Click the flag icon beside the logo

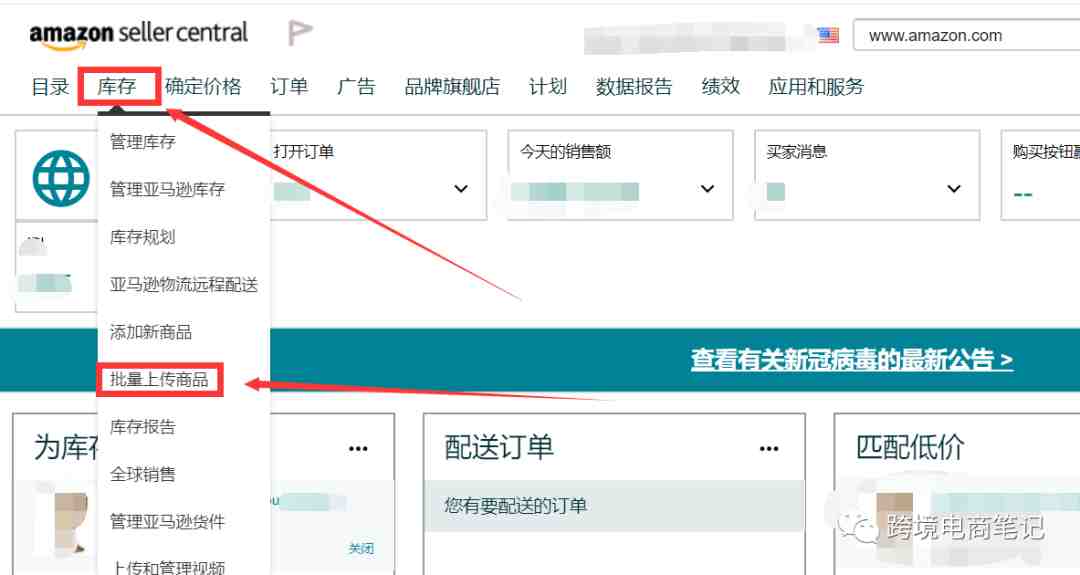pos(300,32)
